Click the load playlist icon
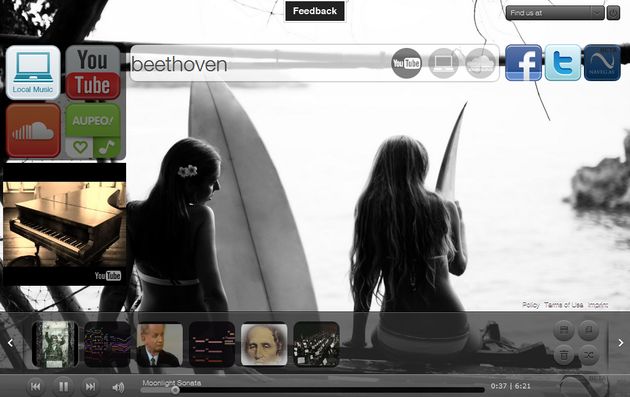This screenshot has width=630, height=397. pos(589,330)
